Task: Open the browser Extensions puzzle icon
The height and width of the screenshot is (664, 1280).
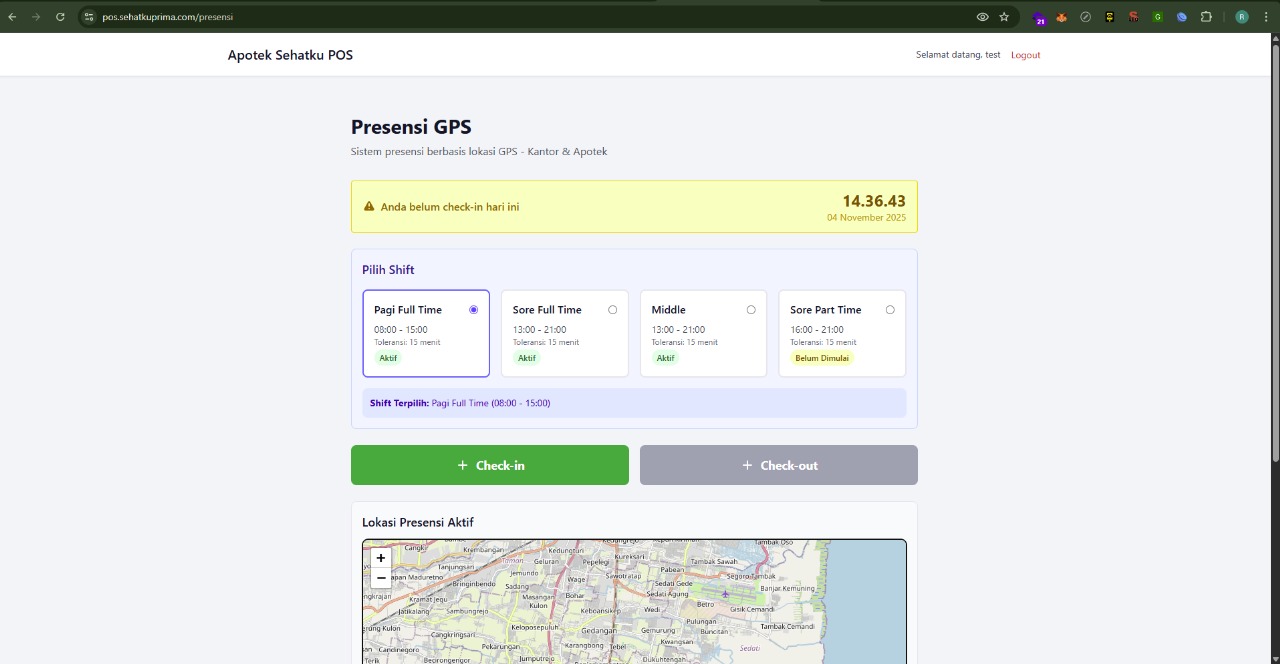Action: coord(1206,17)
